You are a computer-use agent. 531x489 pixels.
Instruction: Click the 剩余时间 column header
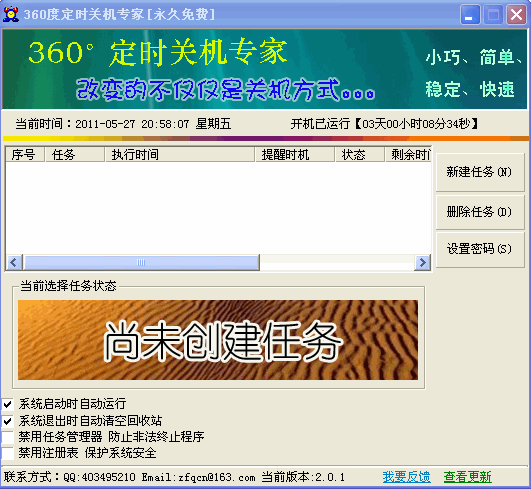point(408,155)
